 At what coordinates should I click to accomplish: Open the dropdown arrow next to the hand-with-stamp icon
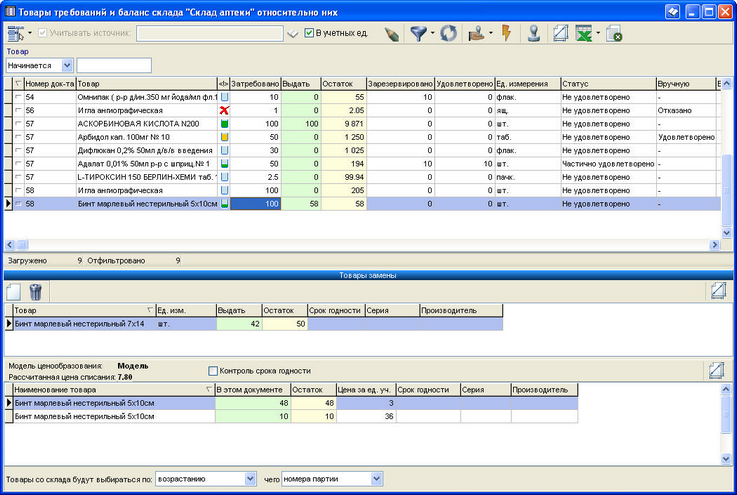coord(491,33)
